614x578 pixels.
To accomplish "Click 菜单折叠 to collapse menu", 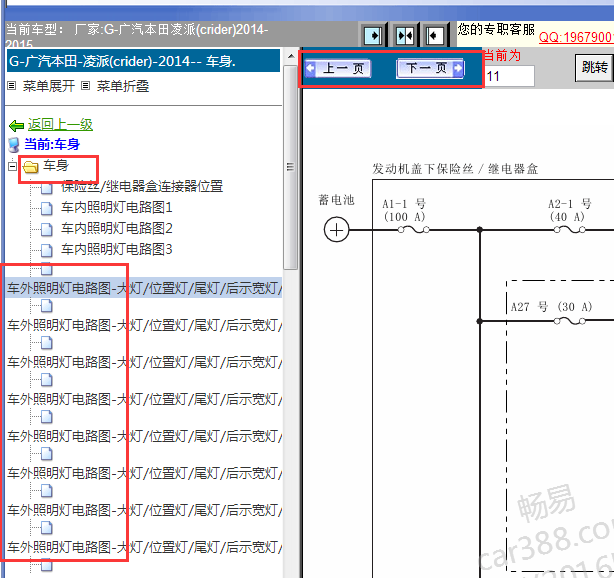I will (123, 86).
